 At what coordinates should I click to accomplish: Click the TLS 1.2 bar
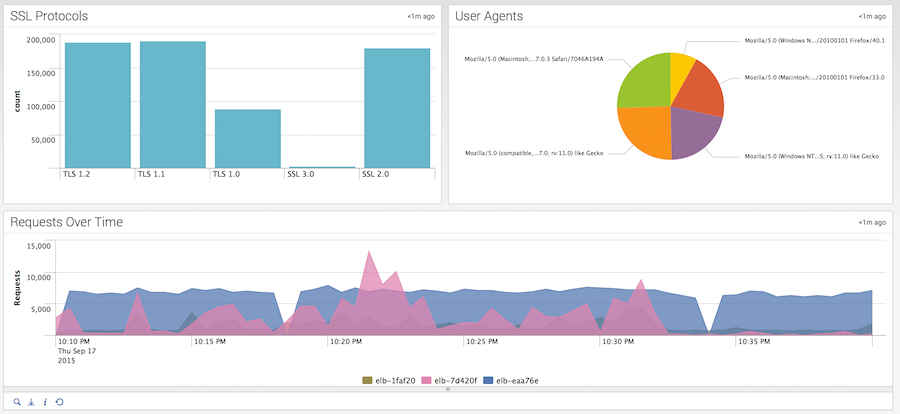tap(98, 105)
